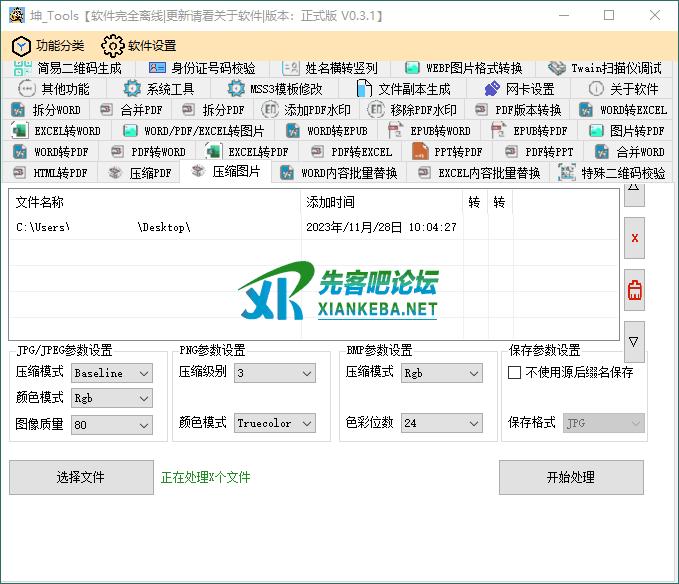
Task: Click the red trash clear list icon
Action: tap(634, 291)
